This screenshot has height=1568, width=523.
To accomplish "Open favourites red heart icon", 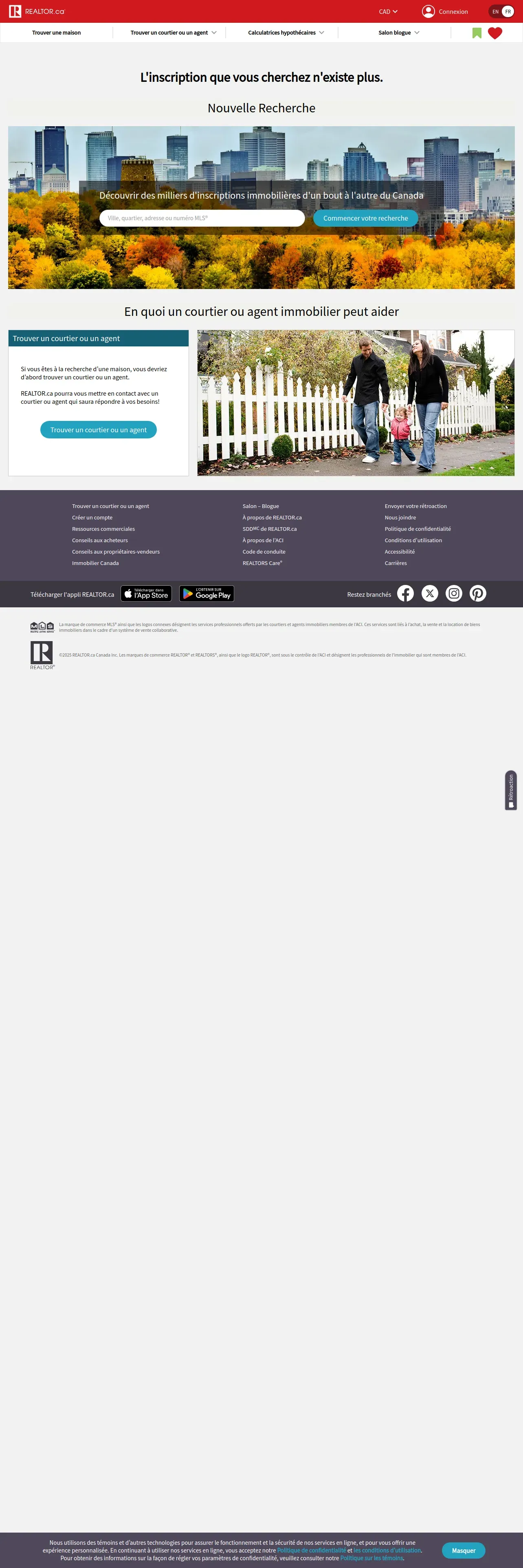I will (495, 33).
